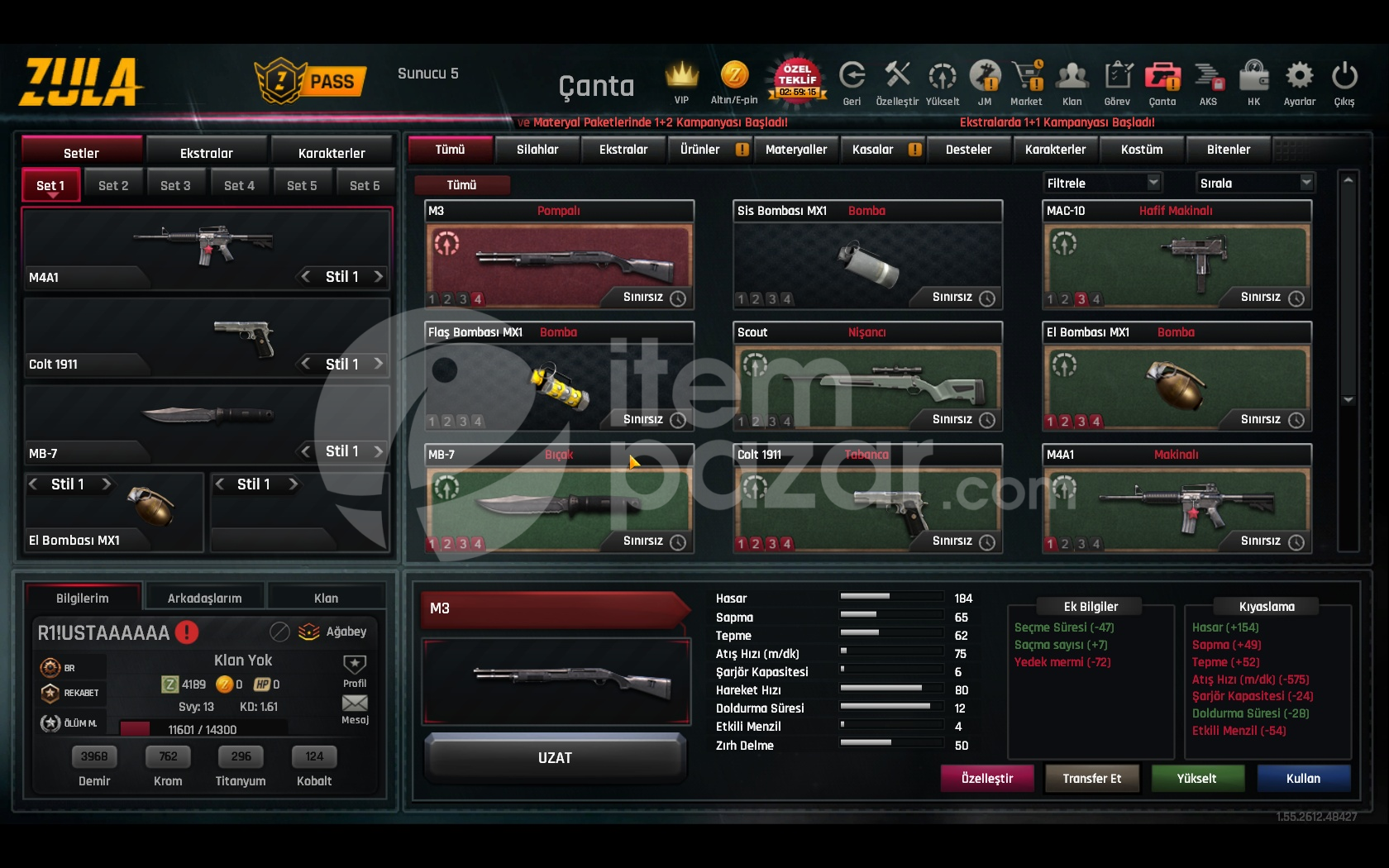Open the Silahlar inventory tab
This screenshot has width=1389, height=868.
(x=537, y=150)
